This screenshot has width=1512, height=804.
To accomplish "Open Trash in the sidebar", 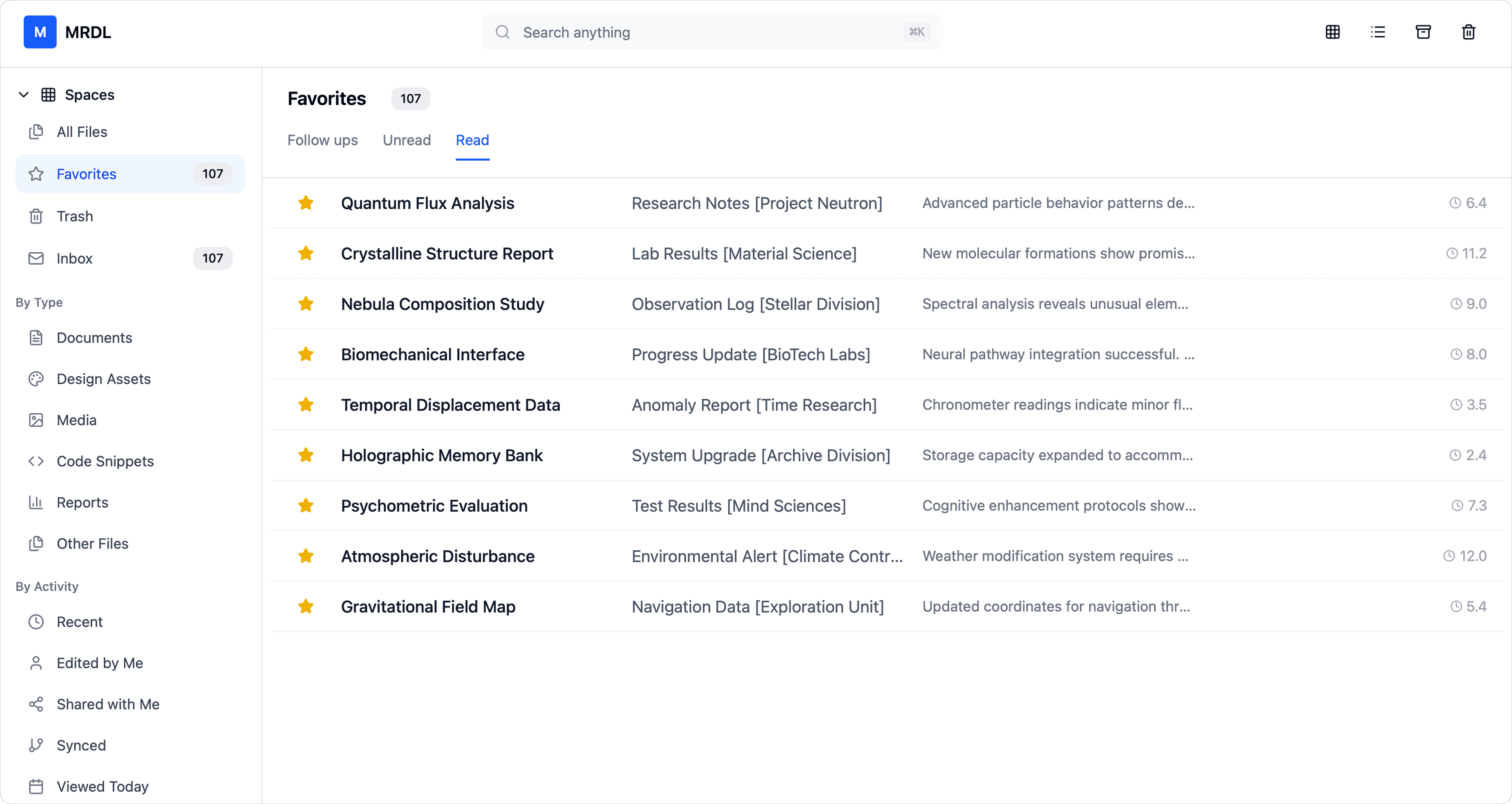I will 130,217.
